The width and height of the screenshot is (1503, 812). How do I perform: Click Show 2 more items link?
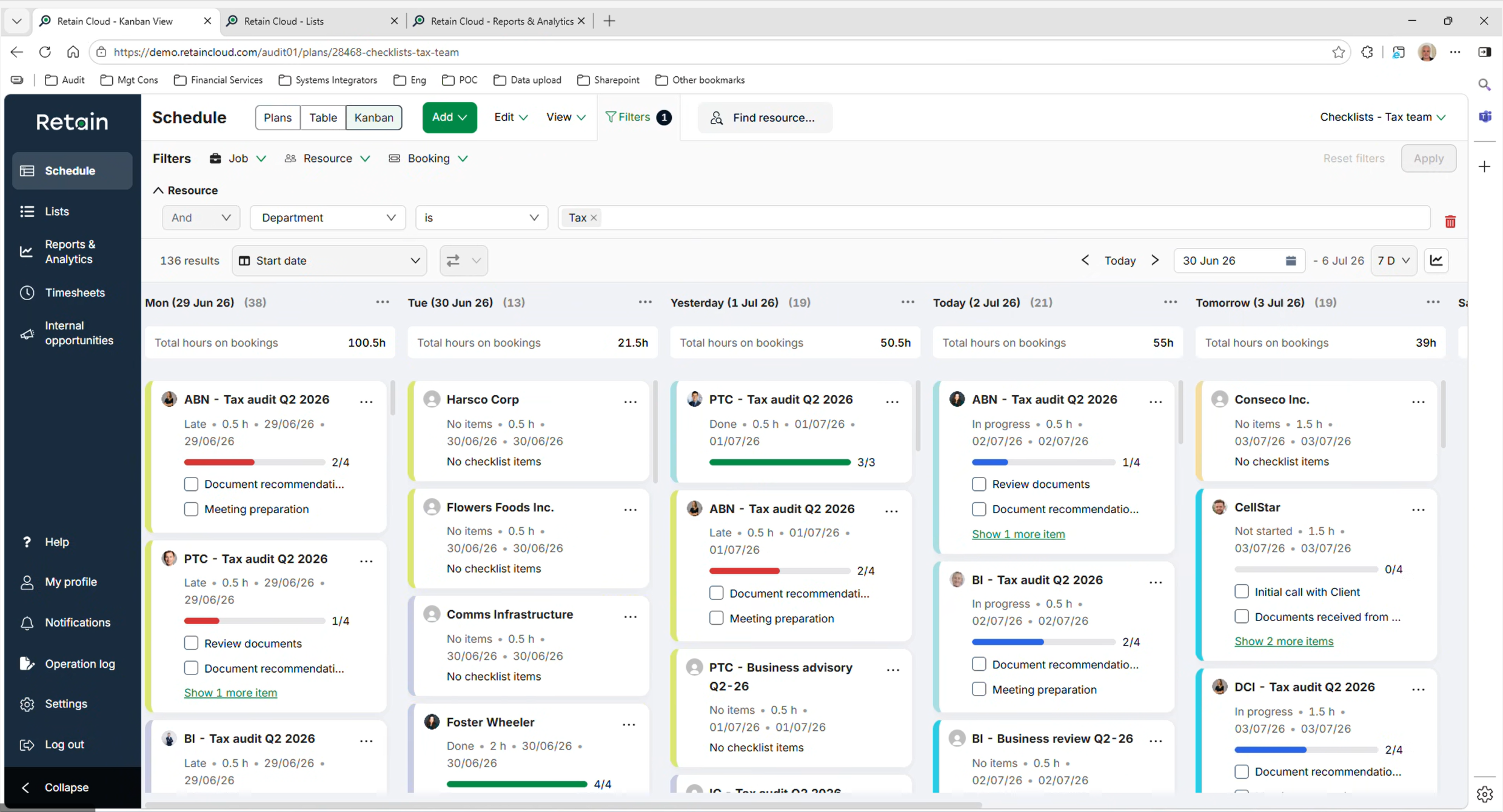coord(1284,641)
